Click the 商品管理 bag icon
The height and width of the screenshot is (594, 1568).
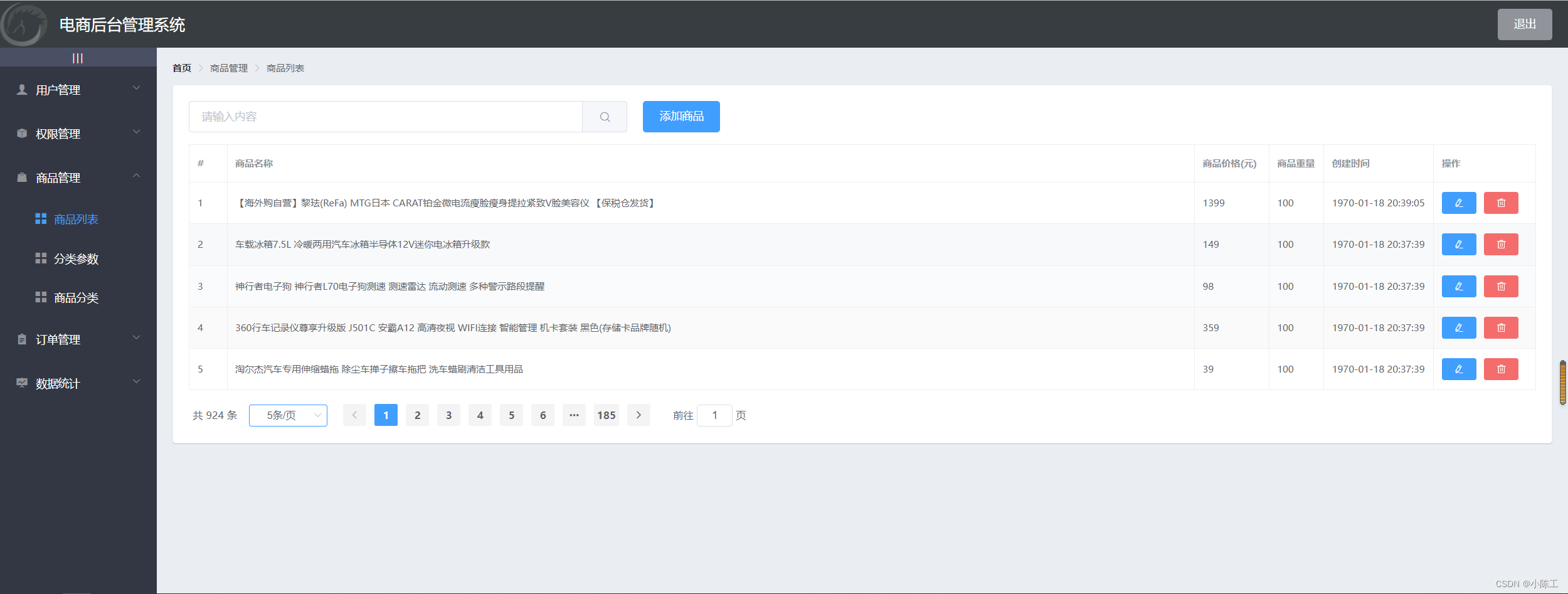pos(22,178)
